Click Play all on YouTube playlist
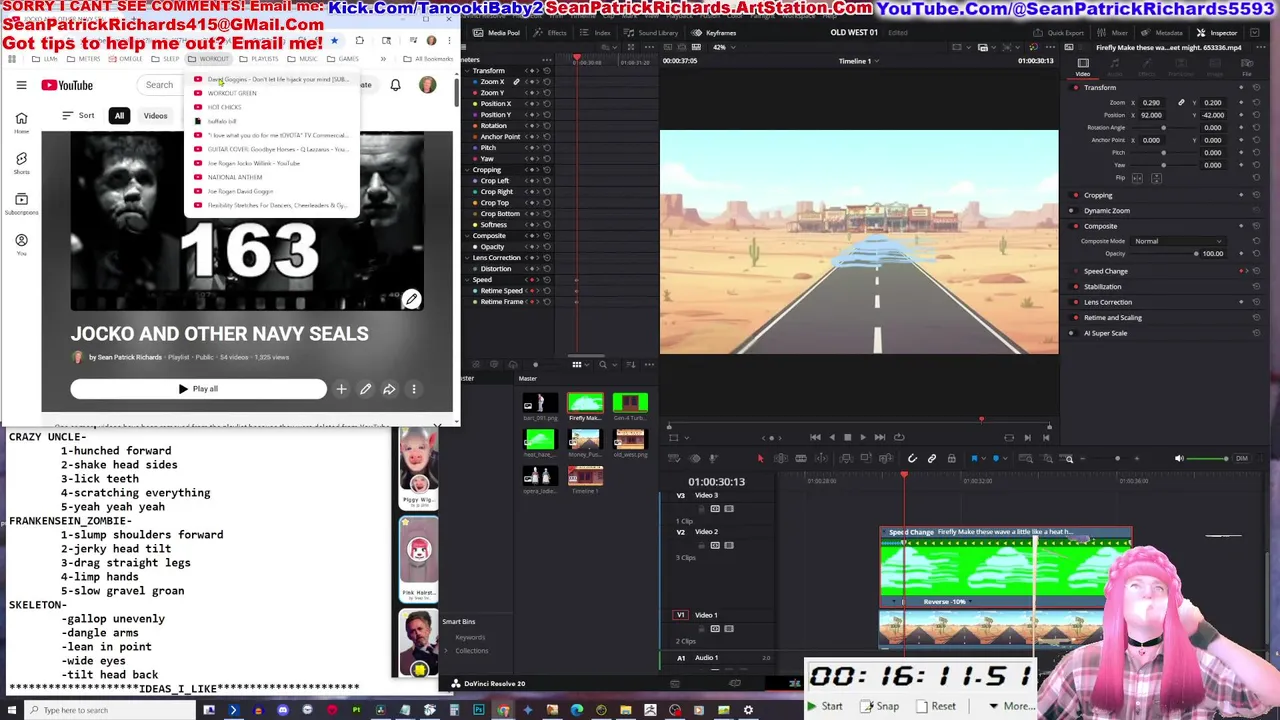 click(x=198, y=389)
